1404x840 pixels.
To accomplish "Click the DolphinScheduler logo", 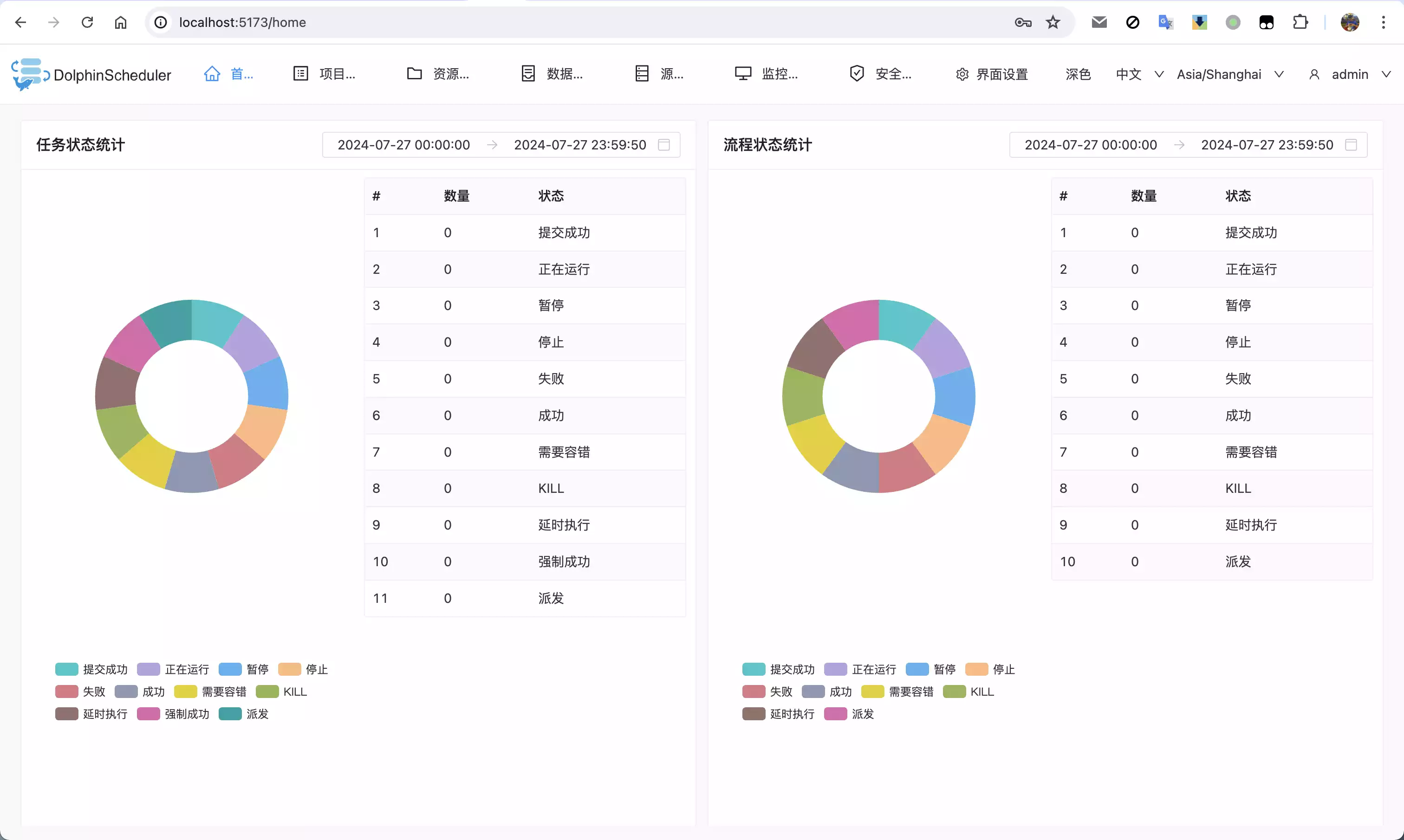I will (x=91, y=75).
